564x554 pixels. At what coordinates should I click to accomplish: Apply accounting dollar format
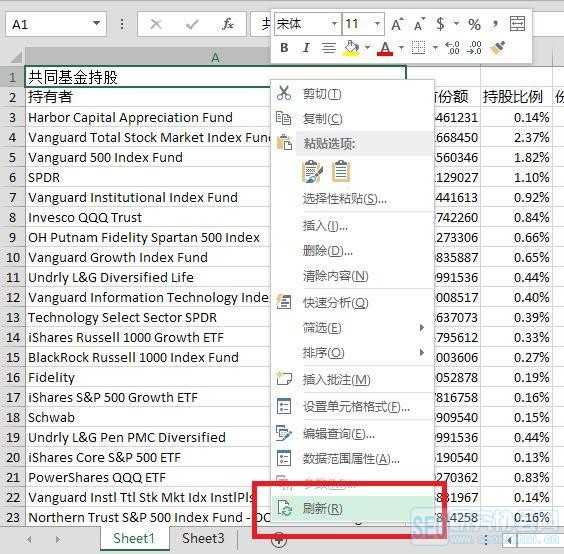point(440,24)
